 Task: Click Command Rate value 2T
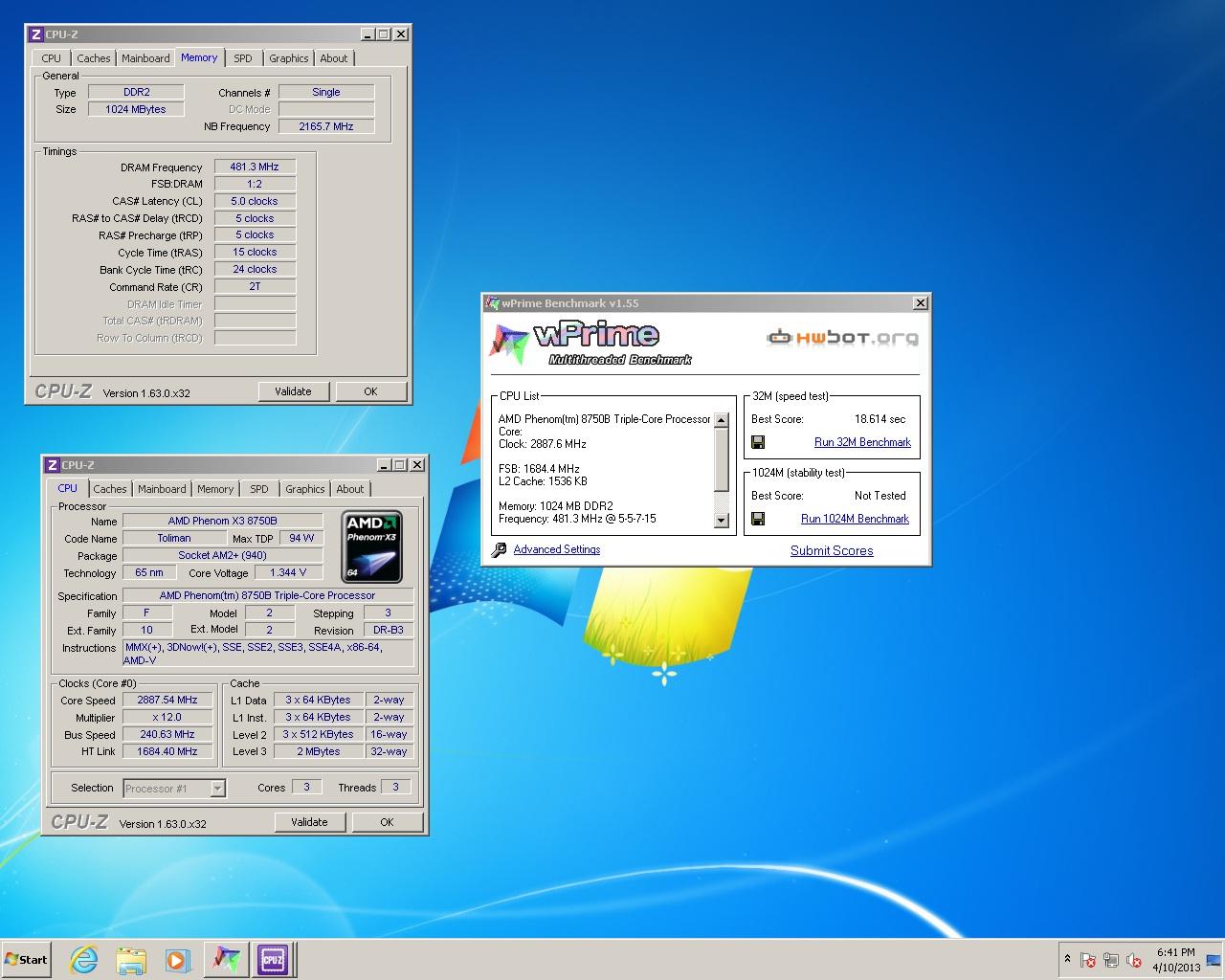tap(255, 286)
